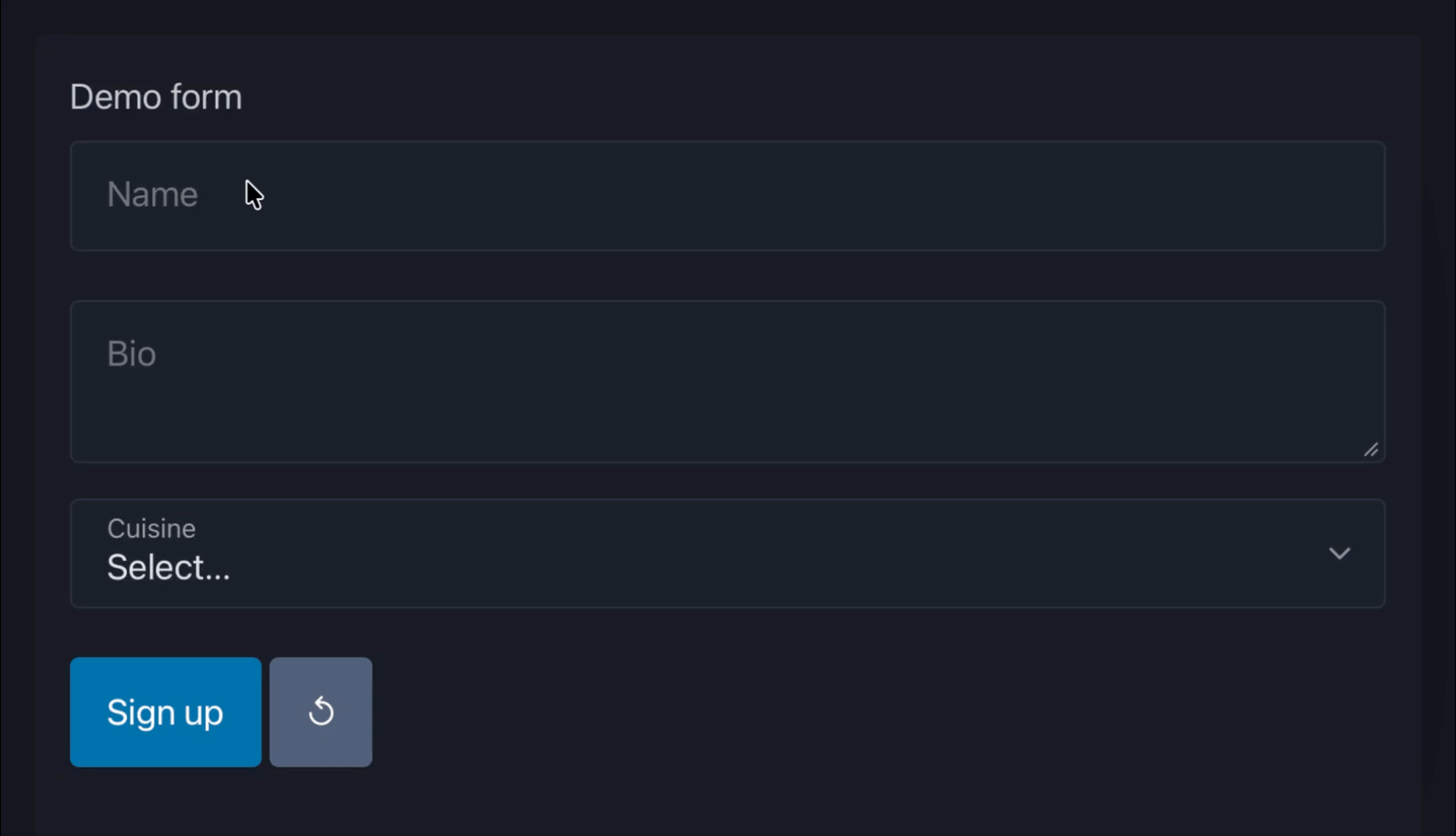Click the gray button beside Sign up
Viewport: 1456px width, 836px height.
pyautogui.click(x=320, y=712)
